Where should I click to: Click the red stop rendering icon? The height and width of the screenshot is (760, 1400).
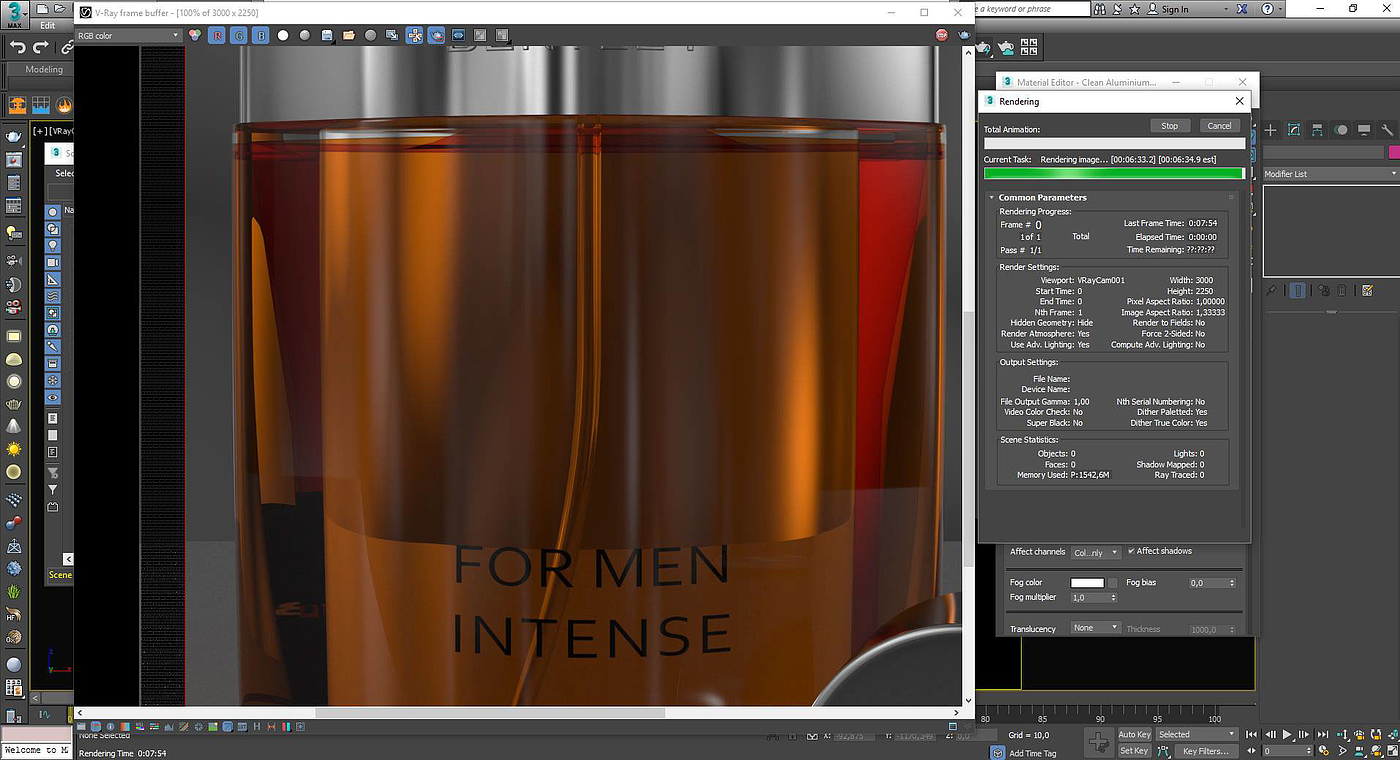[x=941, y=35]
